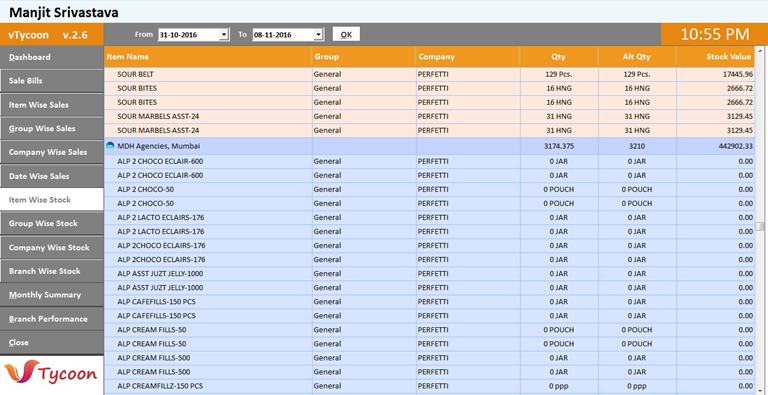Select the SOUR BELT row
Image resolution: width=768 pixels, height=395 pixels.
pos(429,74)
